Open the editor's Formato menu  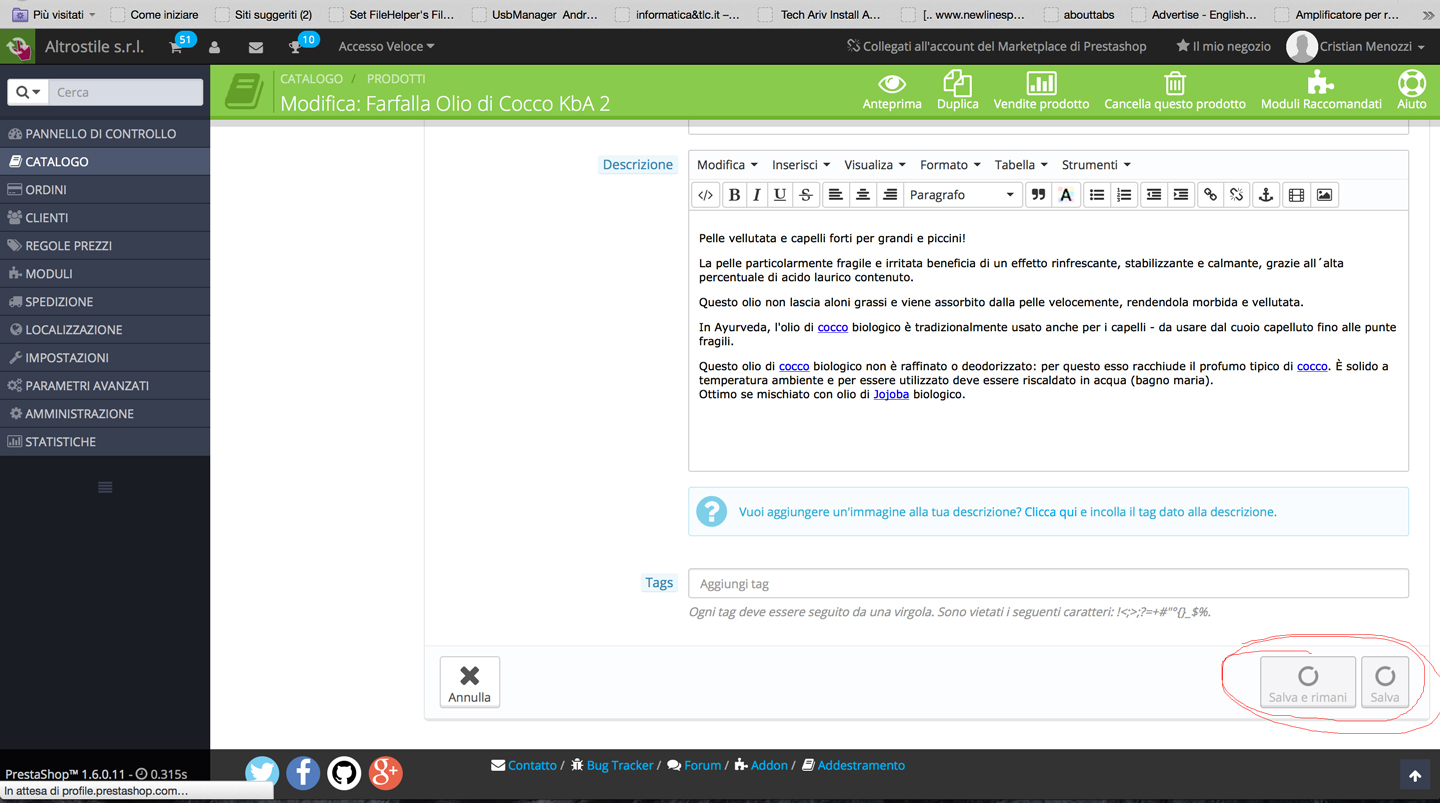(x=950, y=165)
